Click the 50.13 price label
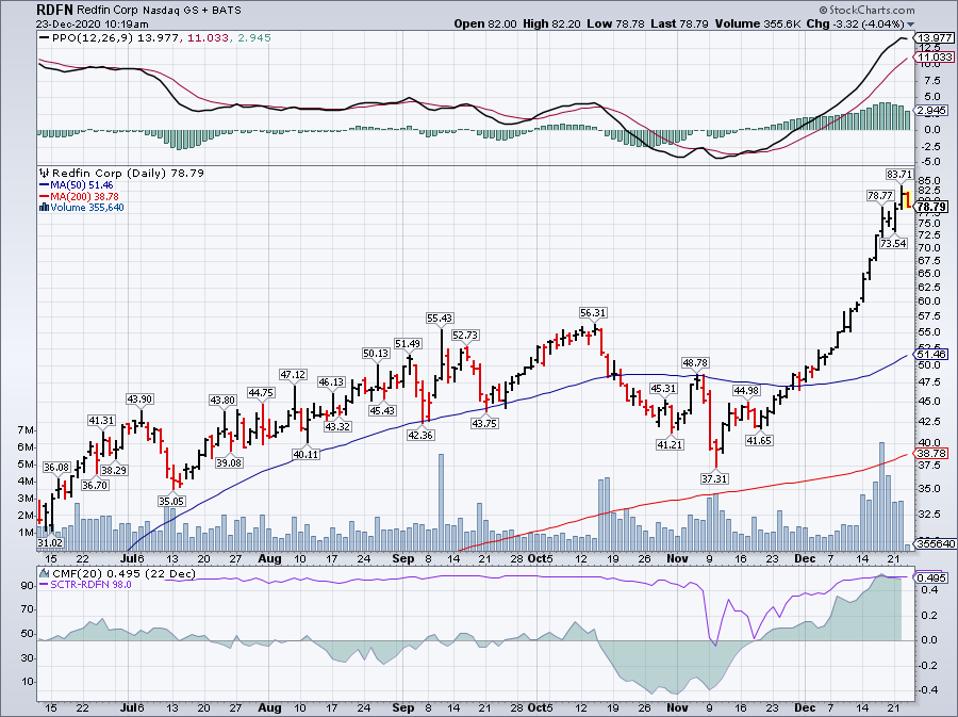958x717 pixels. [375, 354]
